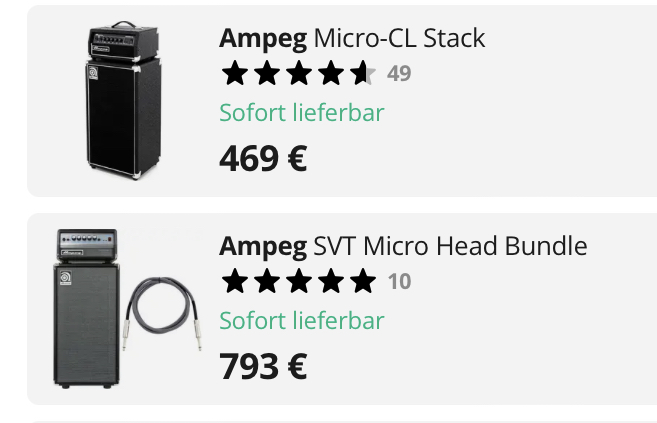
Task: Open the Ampeg Micro-CL Stack product image
Action: click(x=123, y=100)
